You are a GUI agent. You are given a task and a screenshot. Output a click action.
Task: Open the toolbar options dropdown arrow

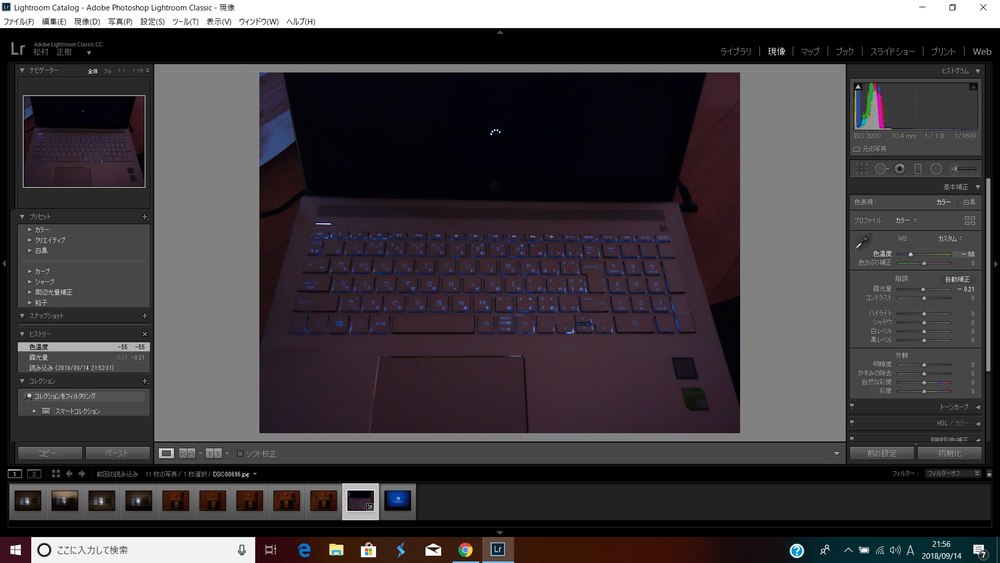point(836,454)
